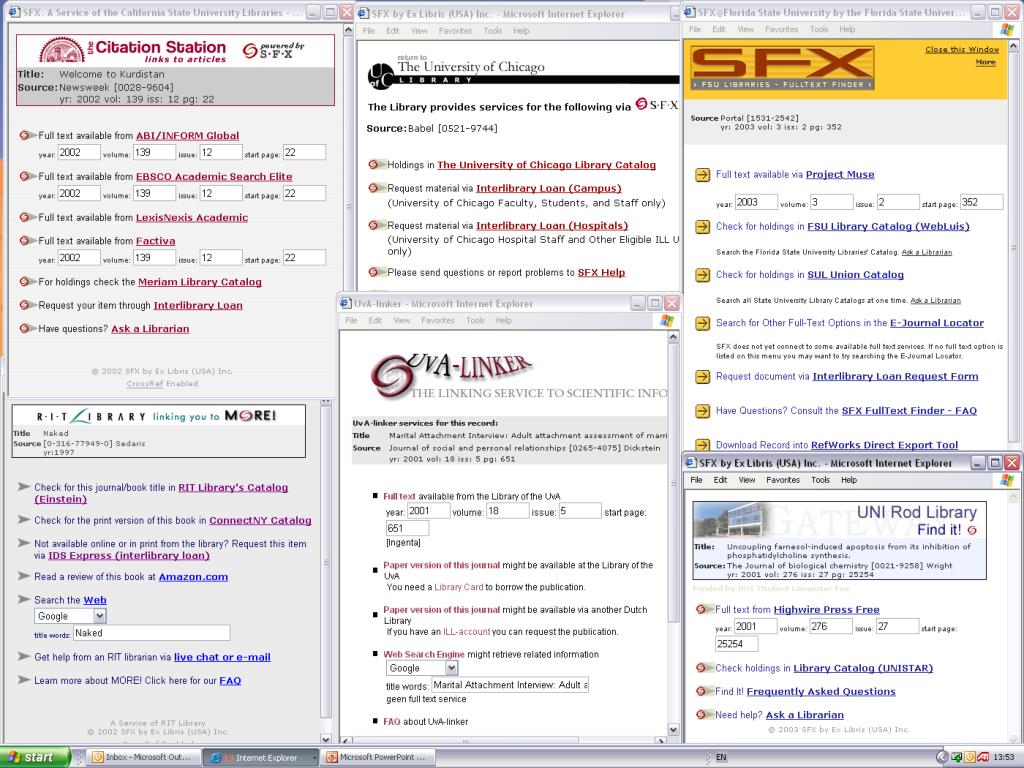This screenshot has height=768, width=1024.
Task: Click arrow icon beside E-Journal Locator
Action: (703, 323)
